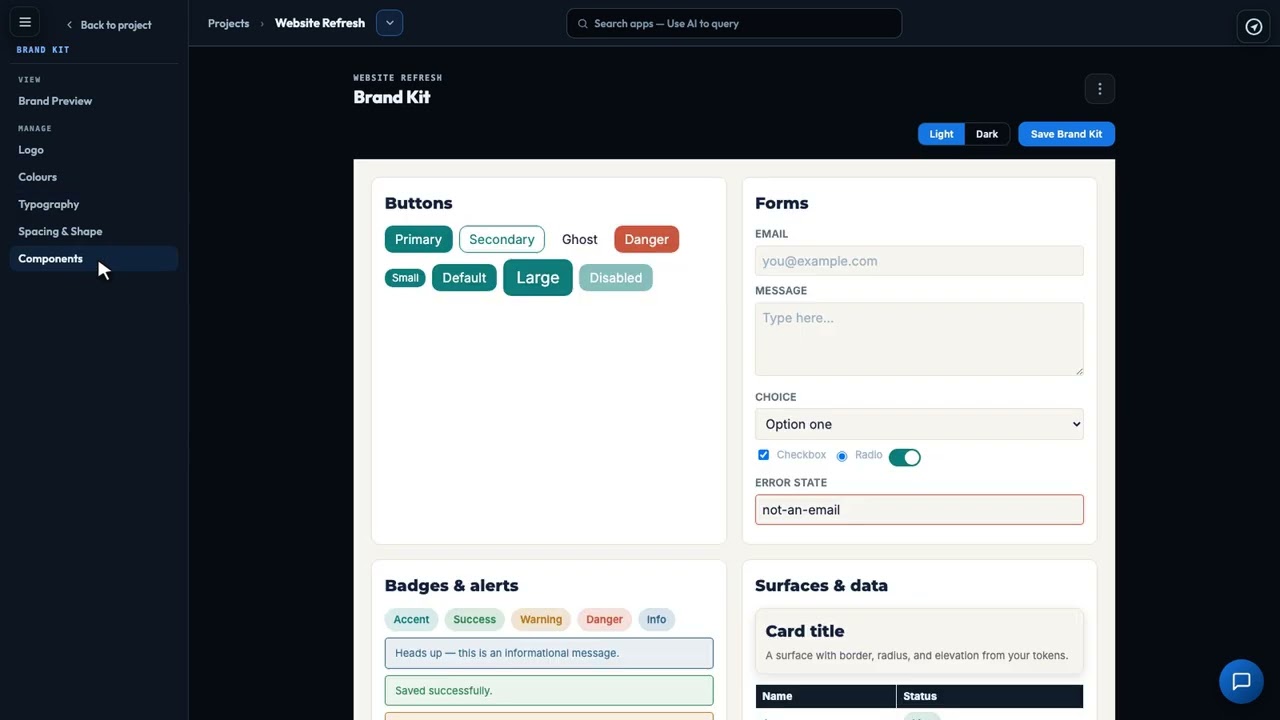Focus the Message textarea
1280x720 pixels.
click(x=919, y=339)
